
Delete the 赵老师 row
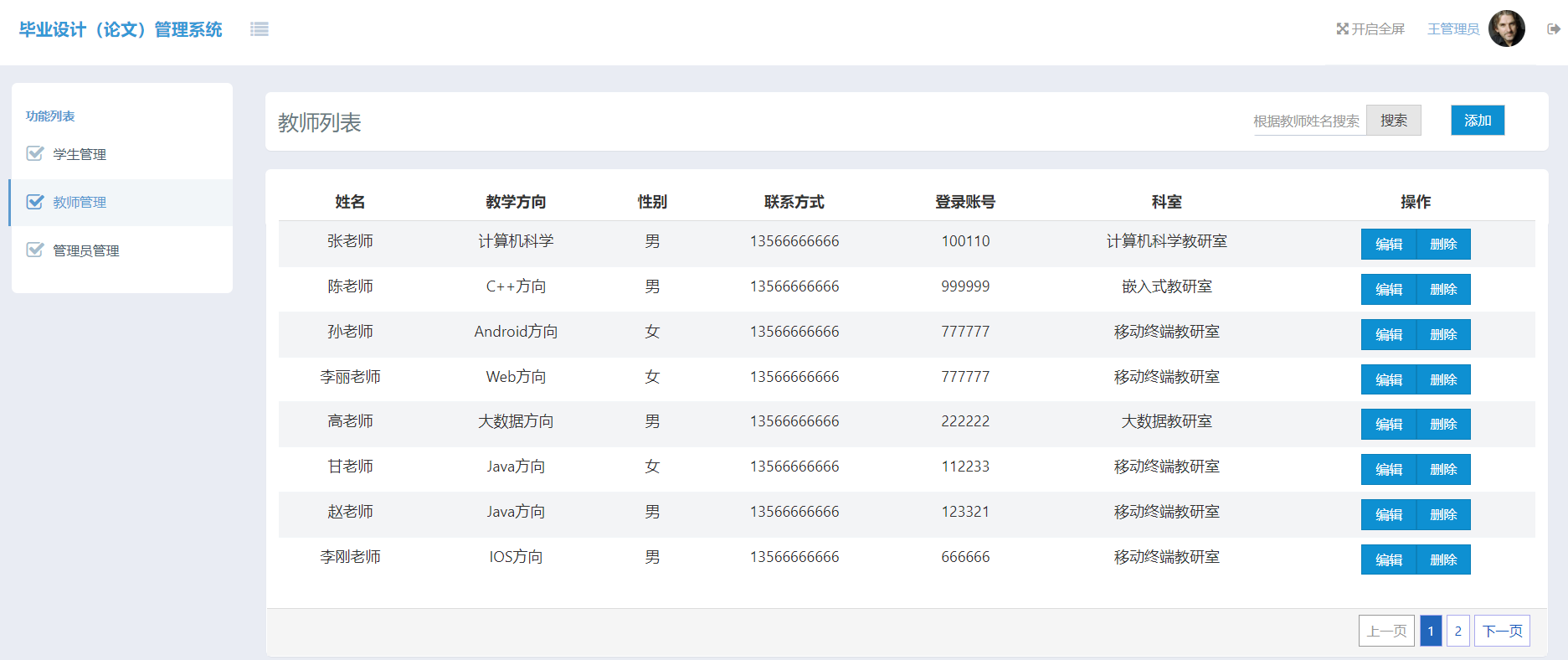[x=1443, y=515]
